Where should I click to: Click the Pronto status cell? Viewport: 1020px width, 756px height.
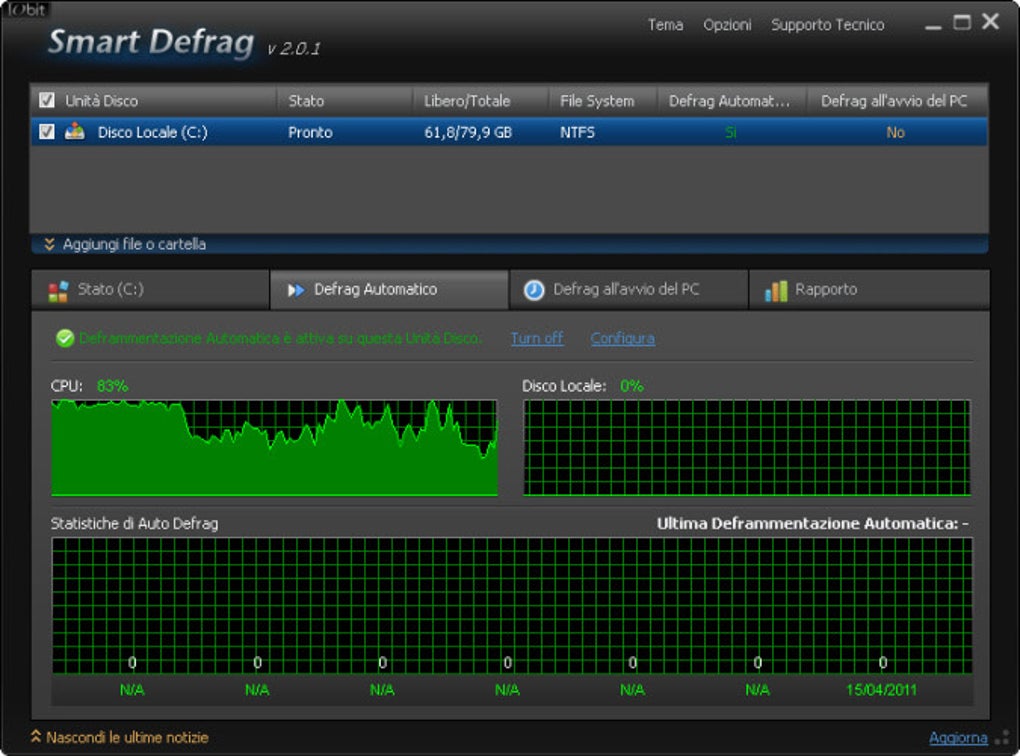[310, 132]
